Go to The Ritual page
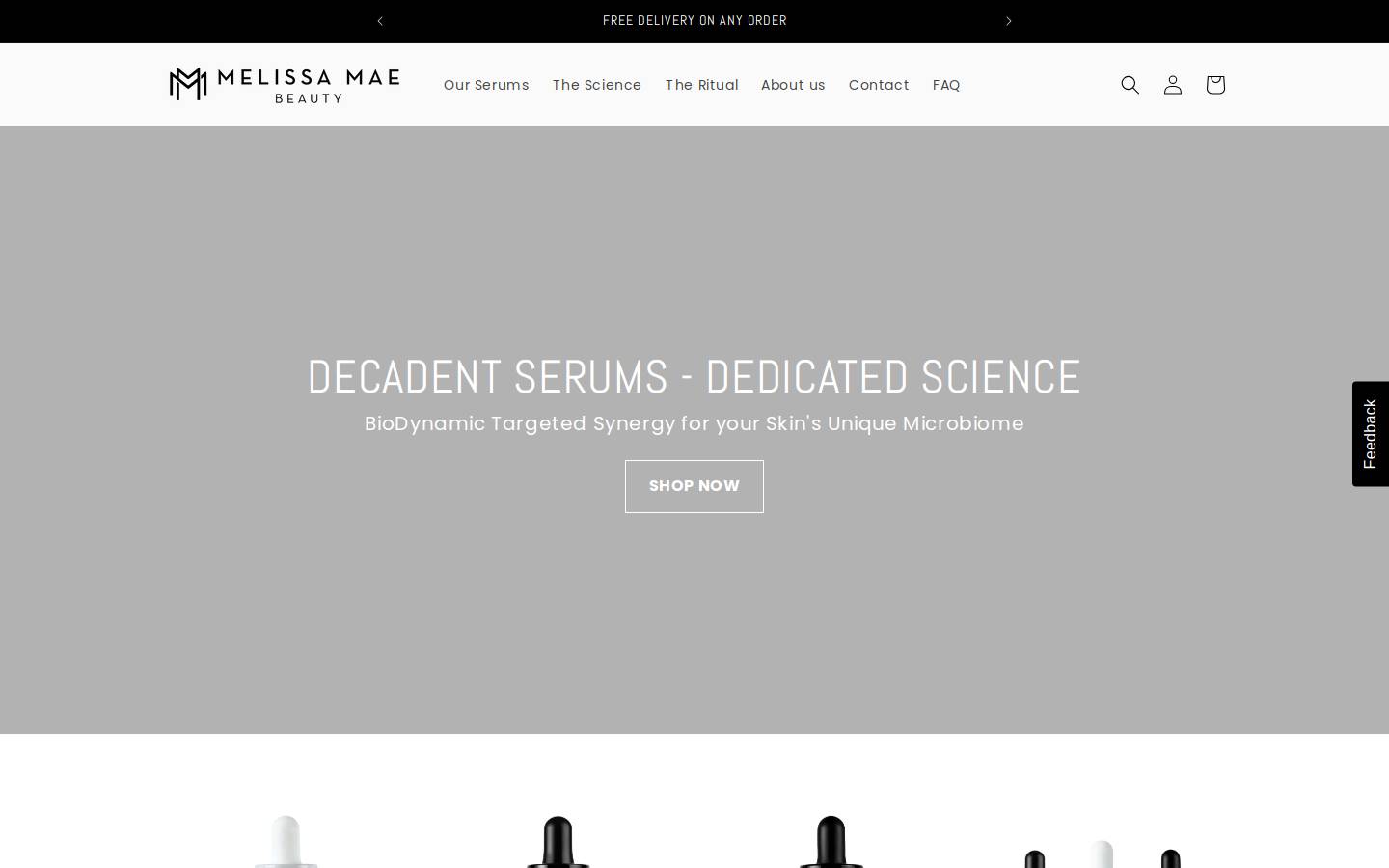 pyautogui.click(x=701, y=85)
